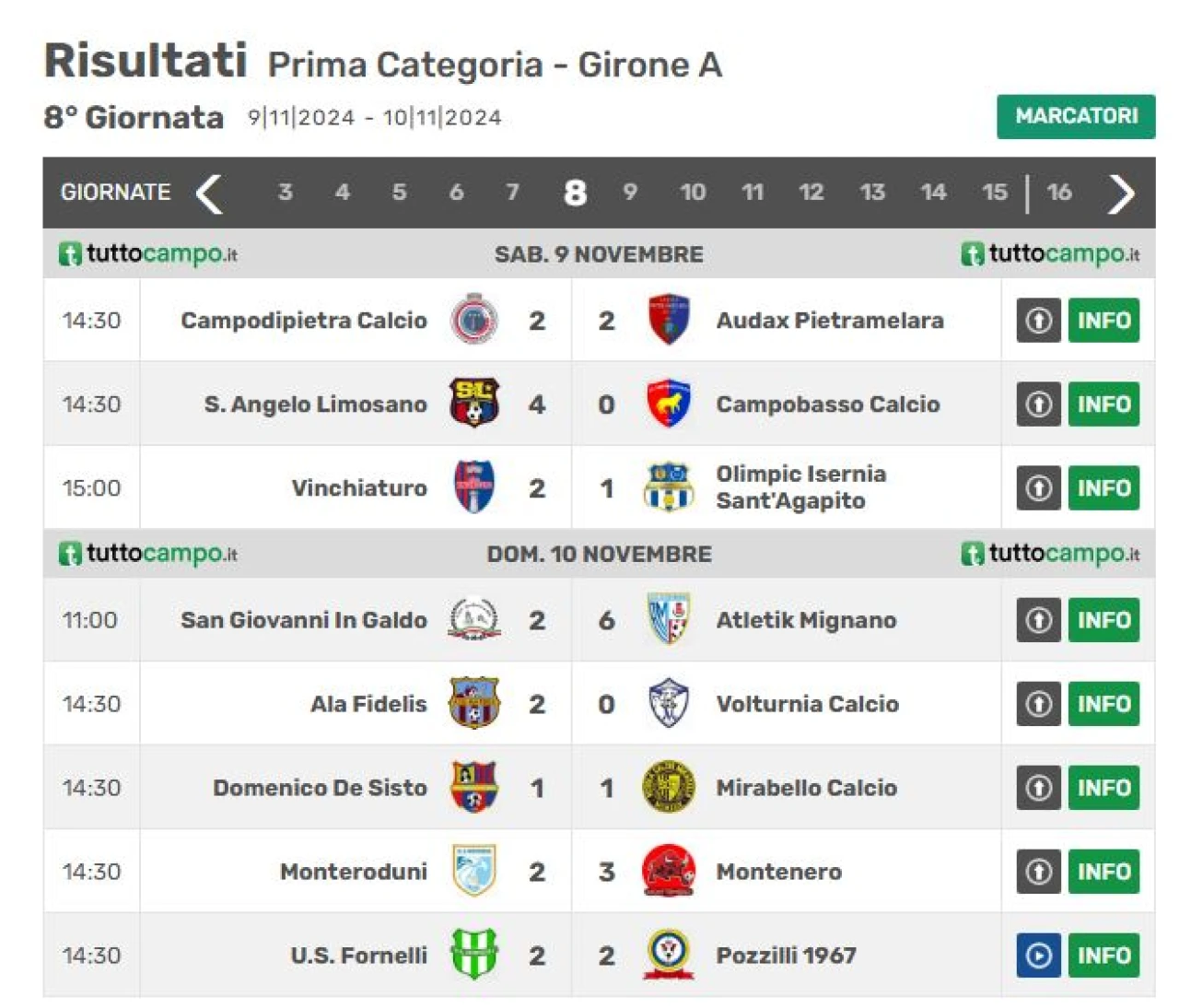Click the Atletik Mignano team crest
Image resolution: width=1179 pixels, height=1008 pixels.
coord(668,619)
